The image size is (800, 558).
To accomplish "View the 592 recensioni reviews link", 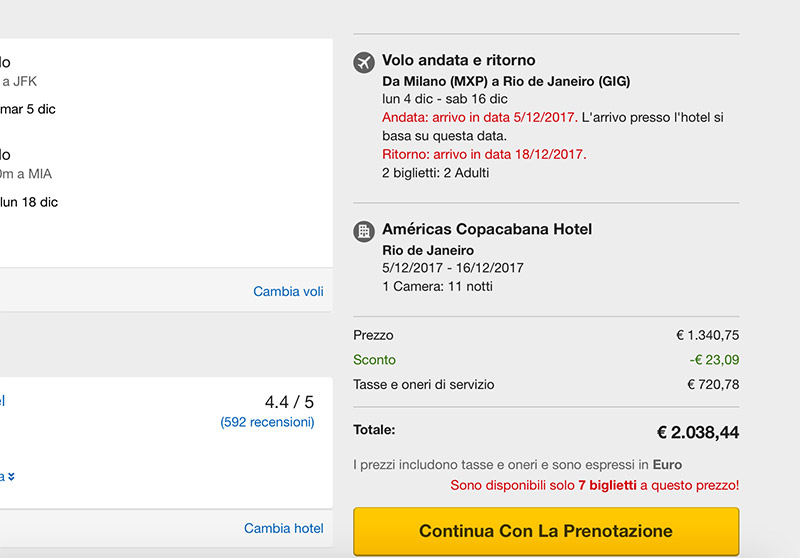I will pyautogui.click(x=267, y=423).
